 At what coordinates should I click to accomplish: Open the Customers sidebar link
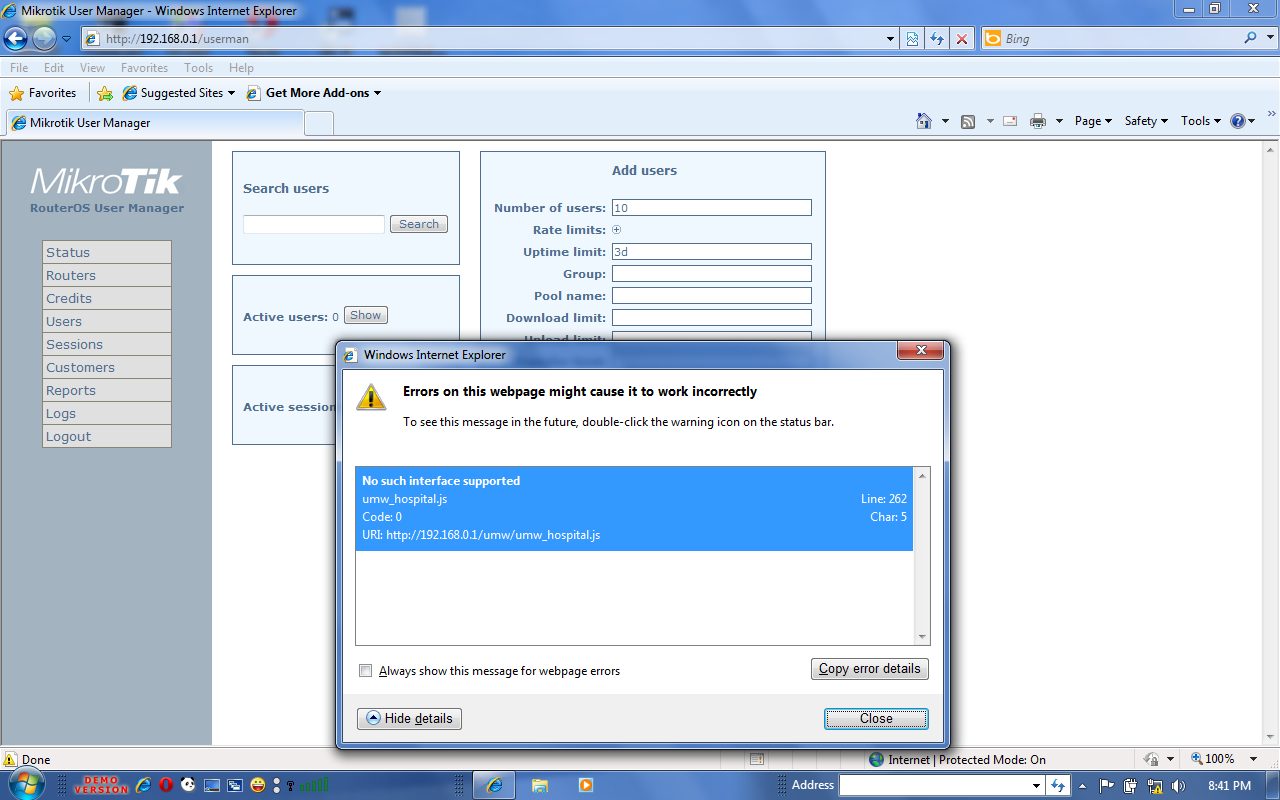pos(106,367)
